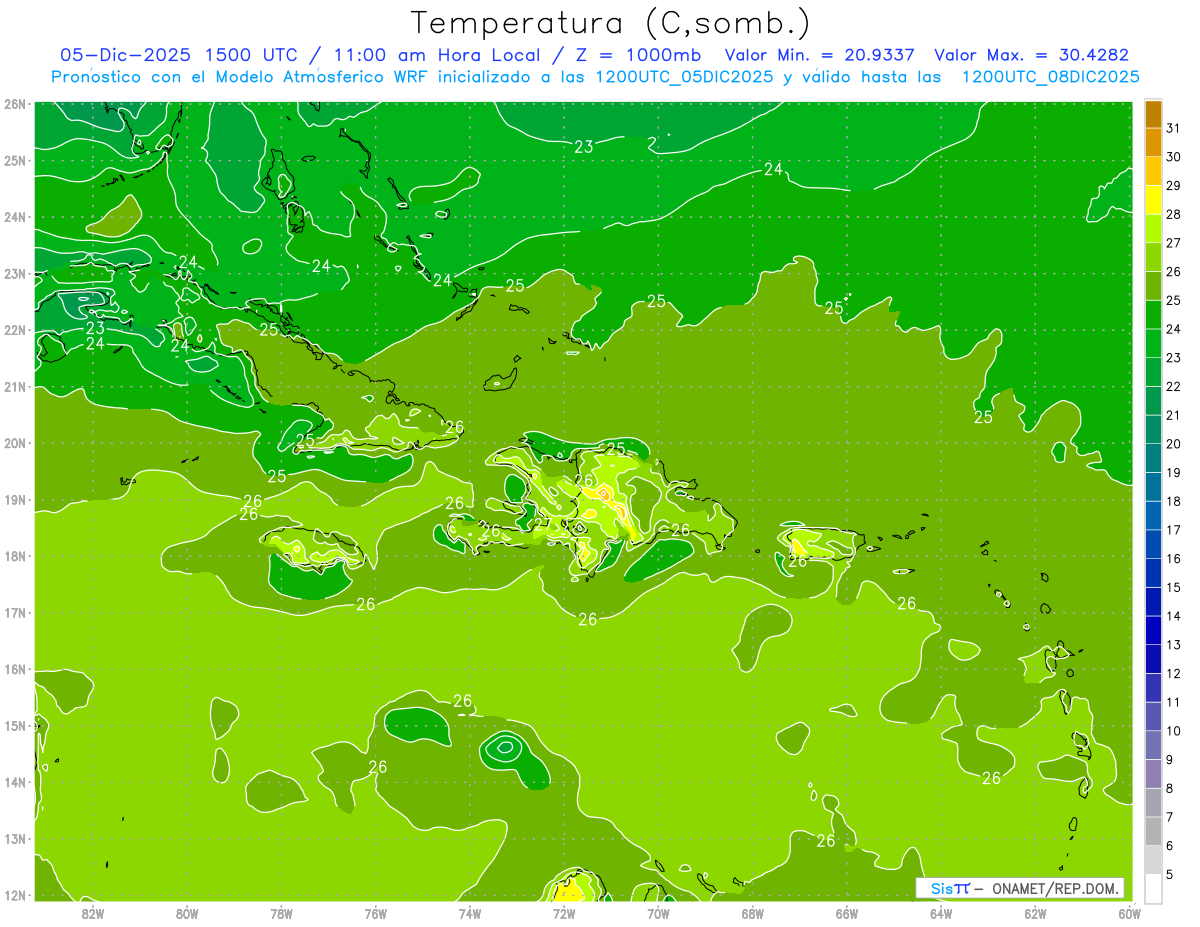Screen dimensions: 1200x927
Task: Click the color scale label '13'
Action: [x=1173, y=645]
